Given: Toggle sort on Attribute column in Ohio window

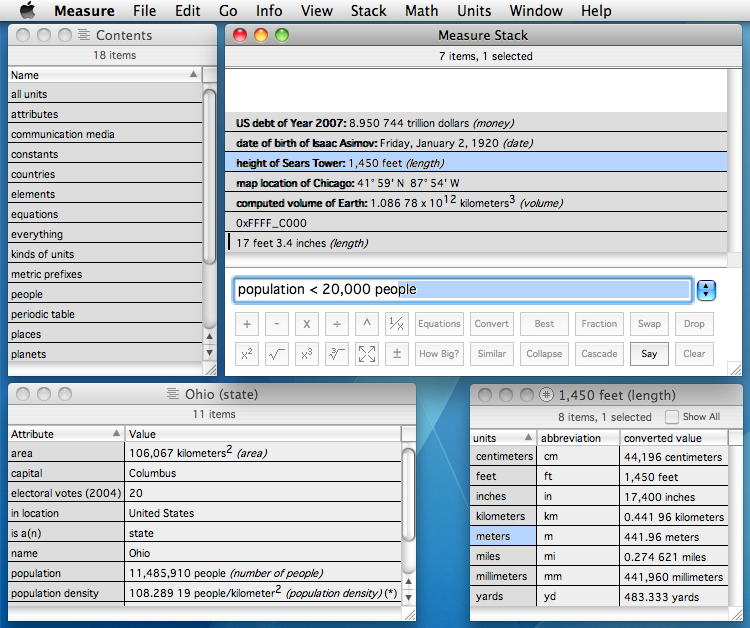Looking at the screenshot, I should coord(116,433).
